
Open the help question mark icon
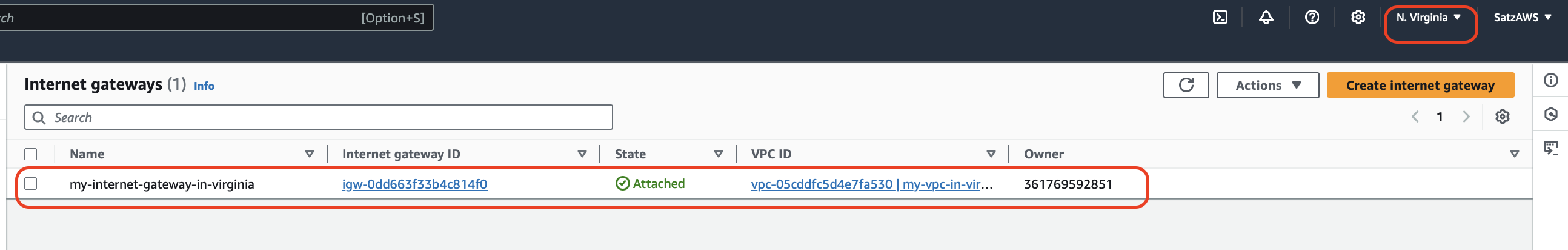[x=1312, y=18]
